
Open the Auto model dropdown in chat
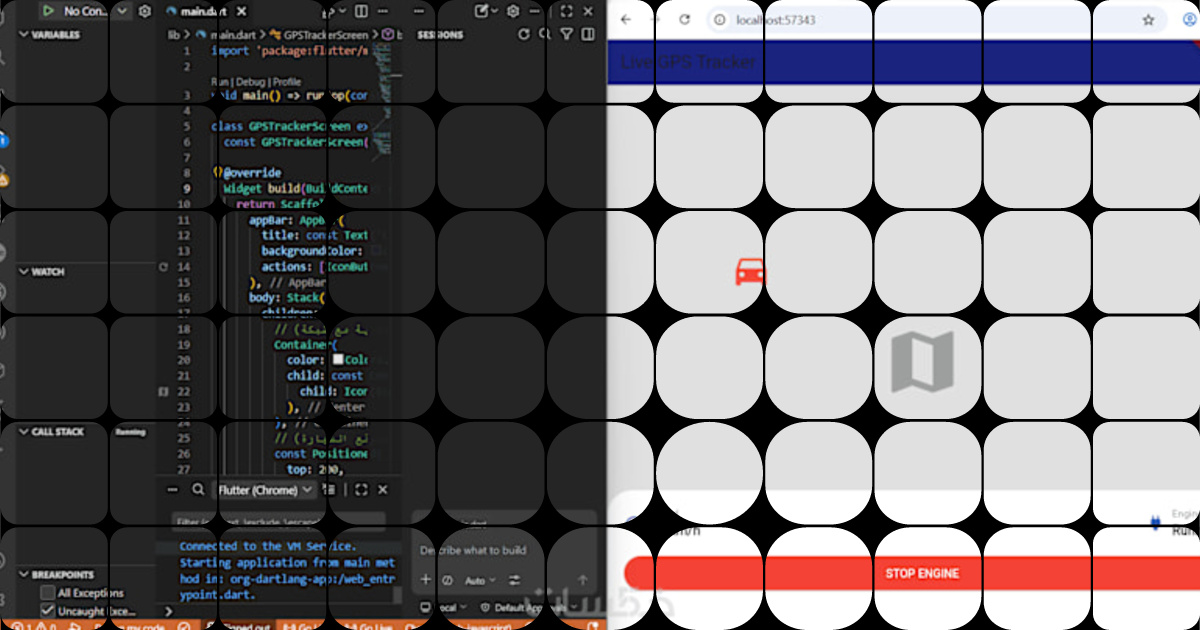click(481, 580)
